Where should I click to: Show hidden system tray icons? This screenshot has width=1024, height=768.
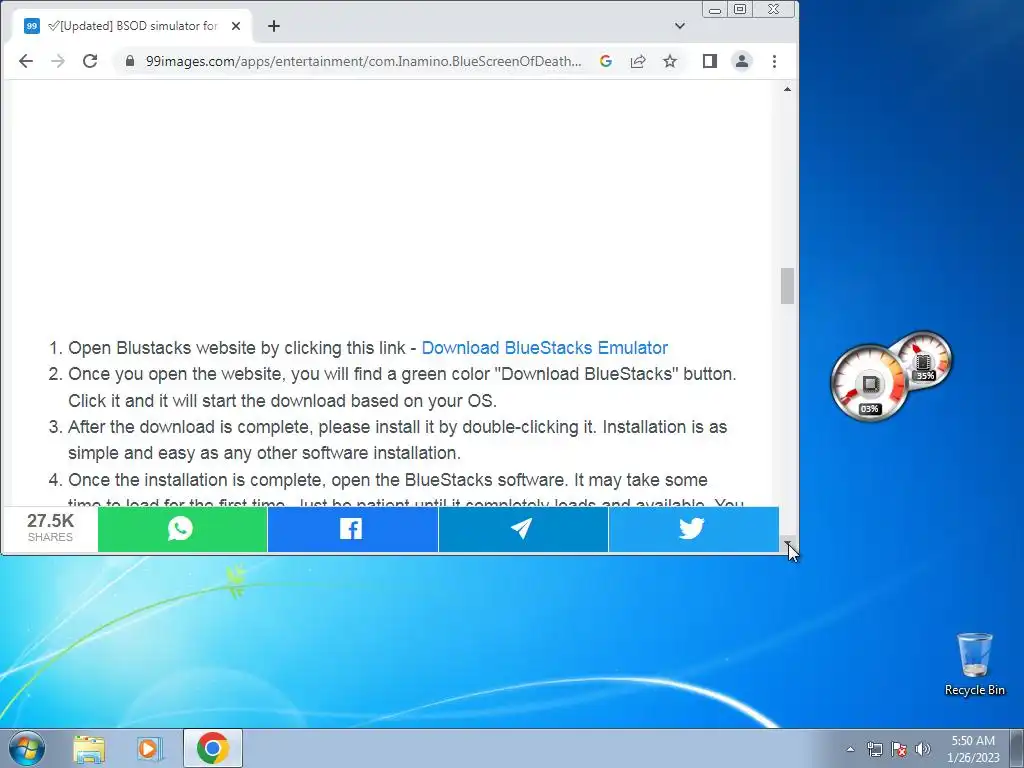[x=850, y=749]
